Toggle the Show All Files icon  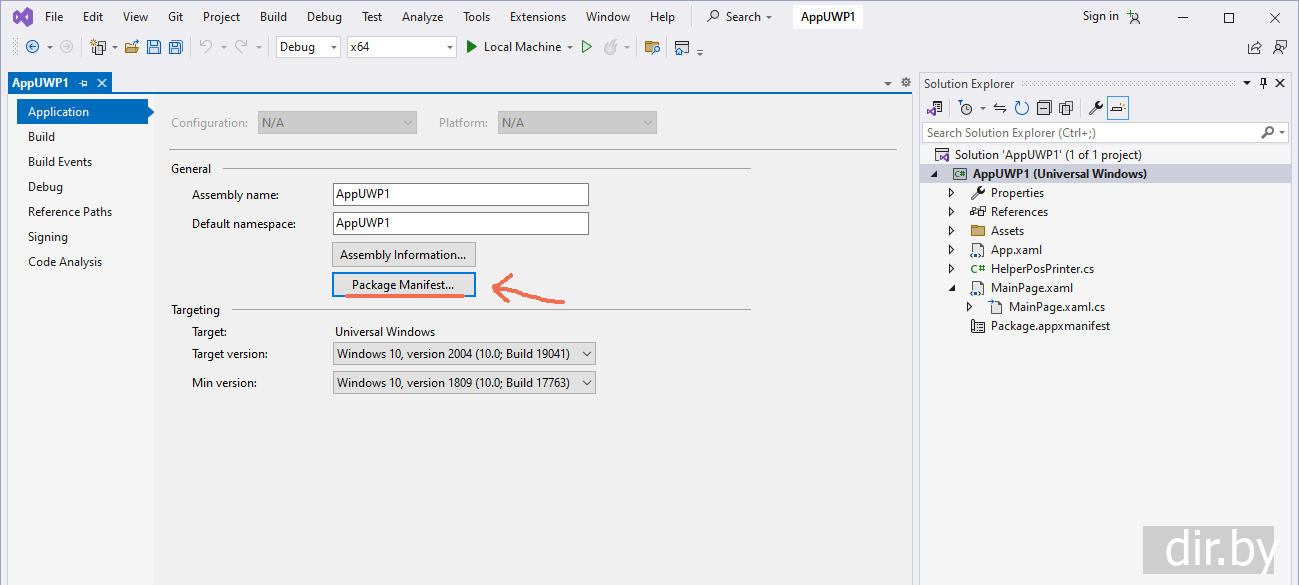pos(1065,108)
